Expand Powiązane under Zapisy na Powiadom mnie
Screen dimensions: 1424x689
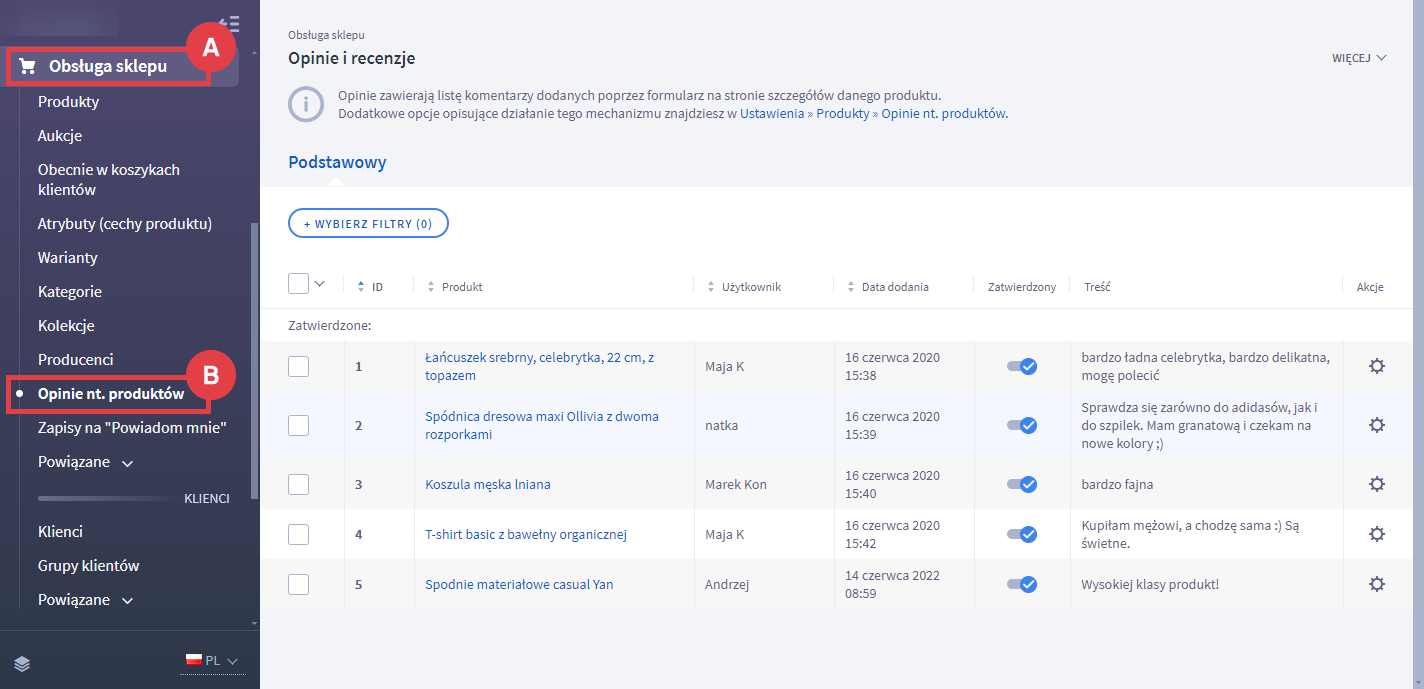(x=86, y=463)
